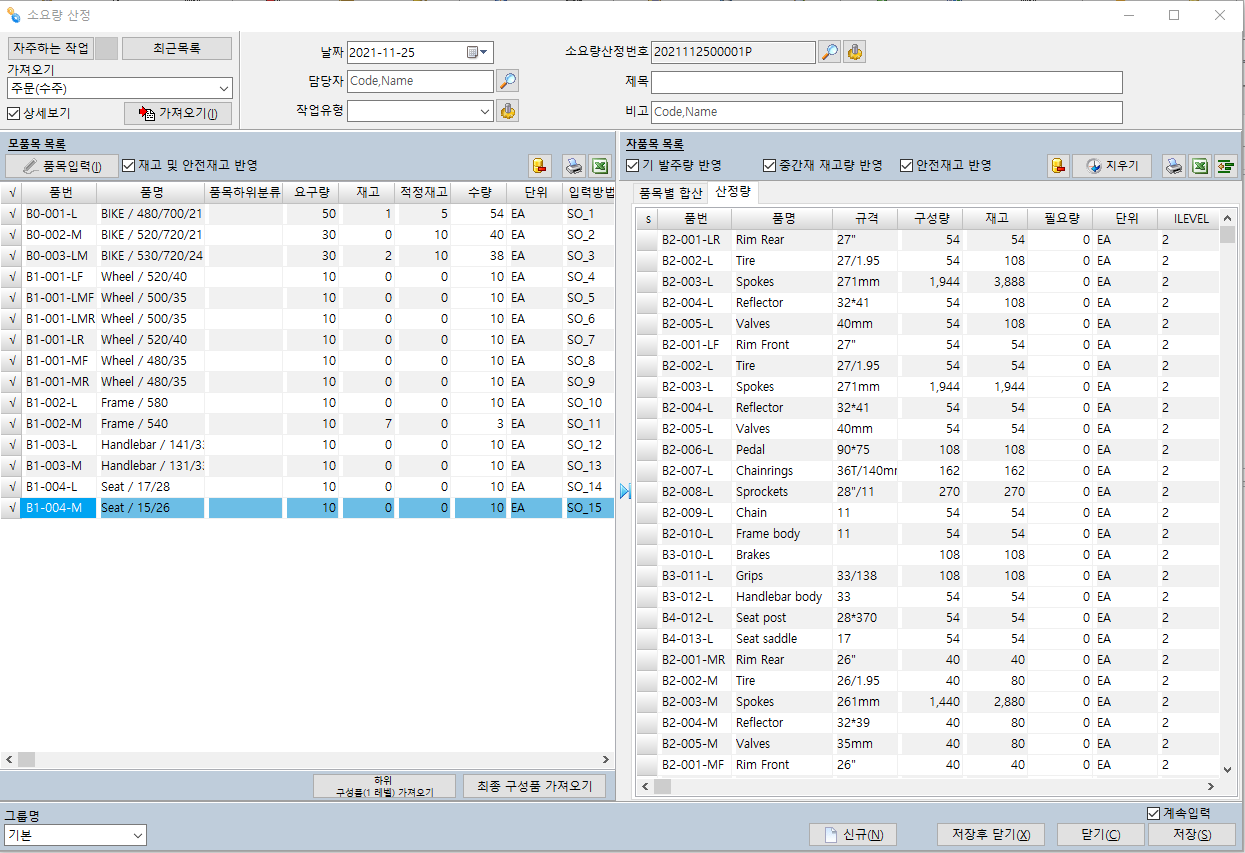Viewport: 1245px width, 853px height.
Task: Click the Excel export icon in 모품목 목록 toolbar
Action: tap(599, 166)
